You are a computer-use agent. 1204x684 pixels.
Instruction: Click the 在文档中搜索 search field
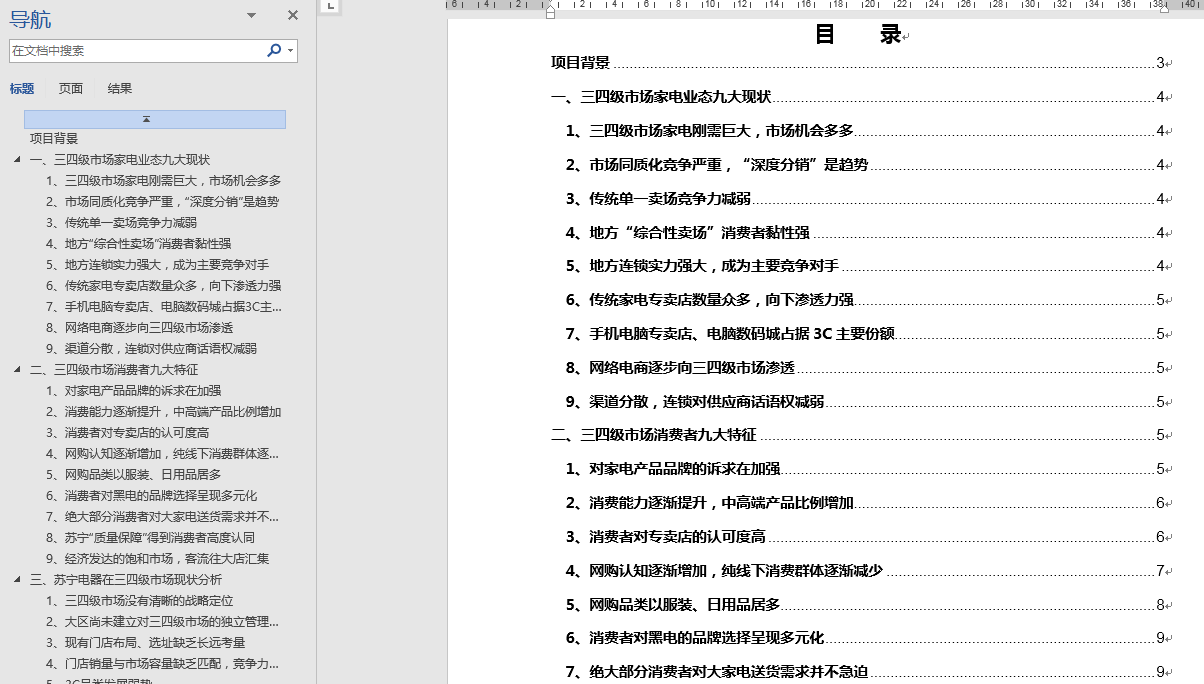click(x=135, y=50)
